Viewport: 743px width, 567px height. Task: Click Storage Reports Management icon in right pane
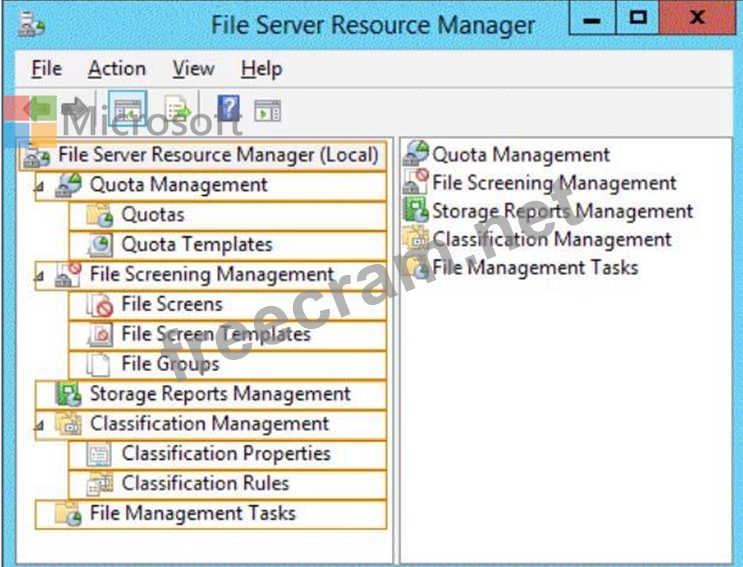[416, 210]
